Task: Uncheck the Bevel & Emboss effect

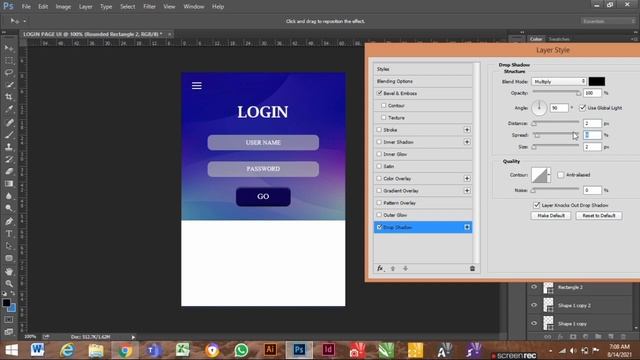Action: coord(380,93)
